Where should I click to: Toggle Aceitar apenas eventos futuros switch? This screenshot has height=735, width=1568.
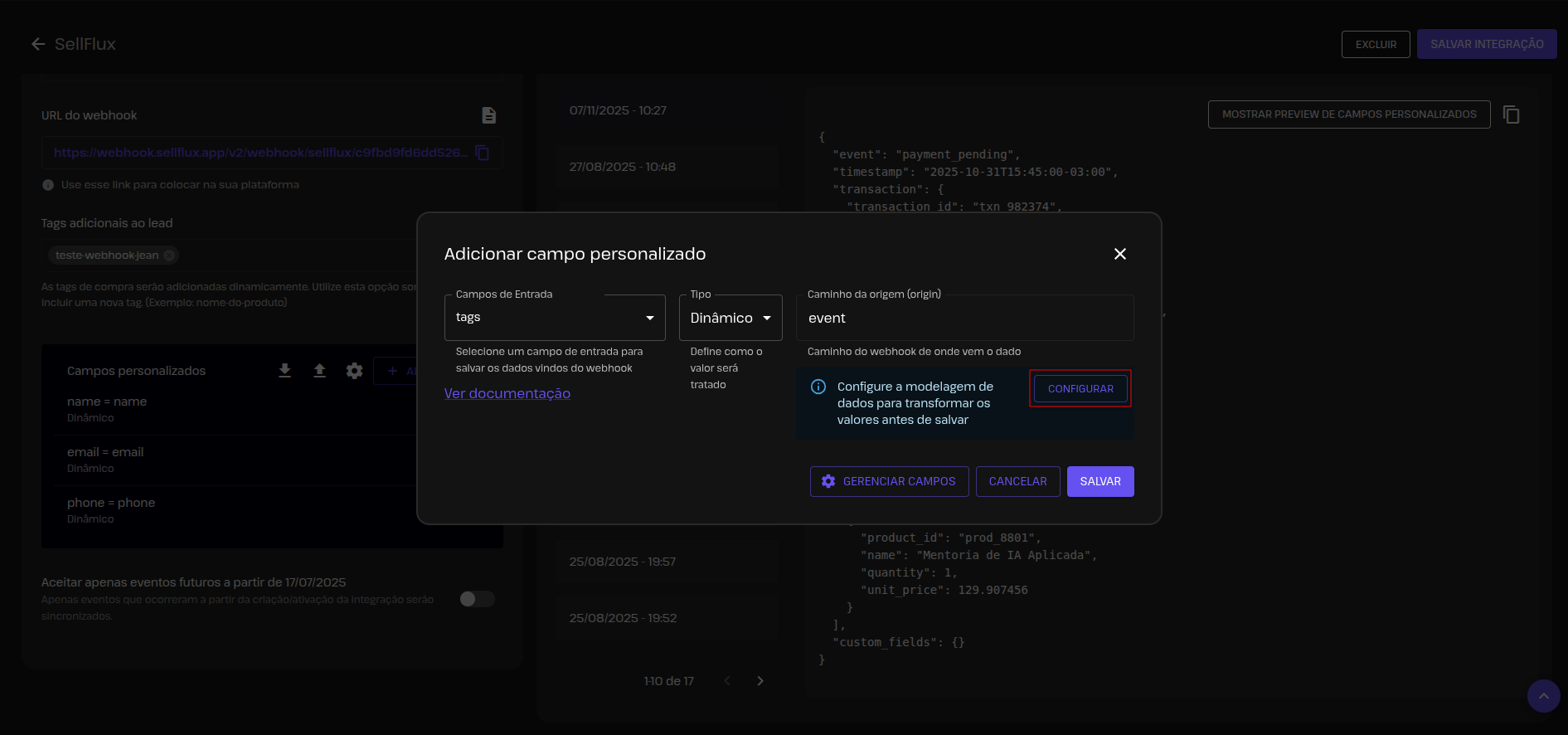[x=477, y=599]
